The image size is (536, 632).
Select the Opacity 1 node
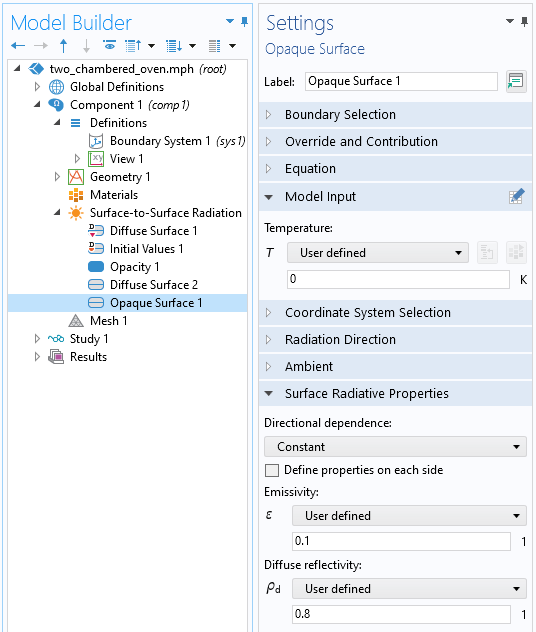click(x=134, y=267)
